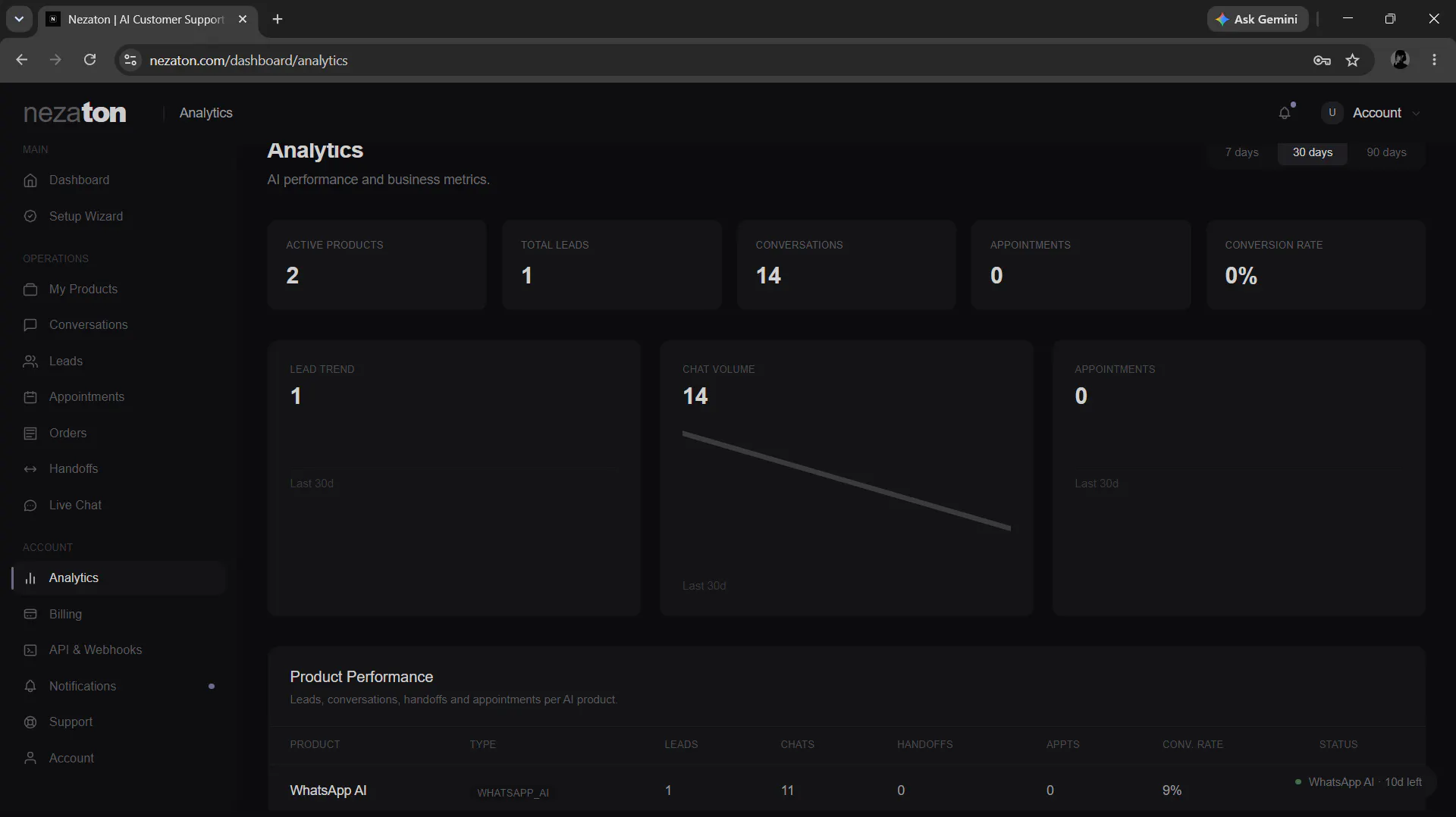Open the My Products page
Viewport: 1456px width, 817px height.
[83, 290]
